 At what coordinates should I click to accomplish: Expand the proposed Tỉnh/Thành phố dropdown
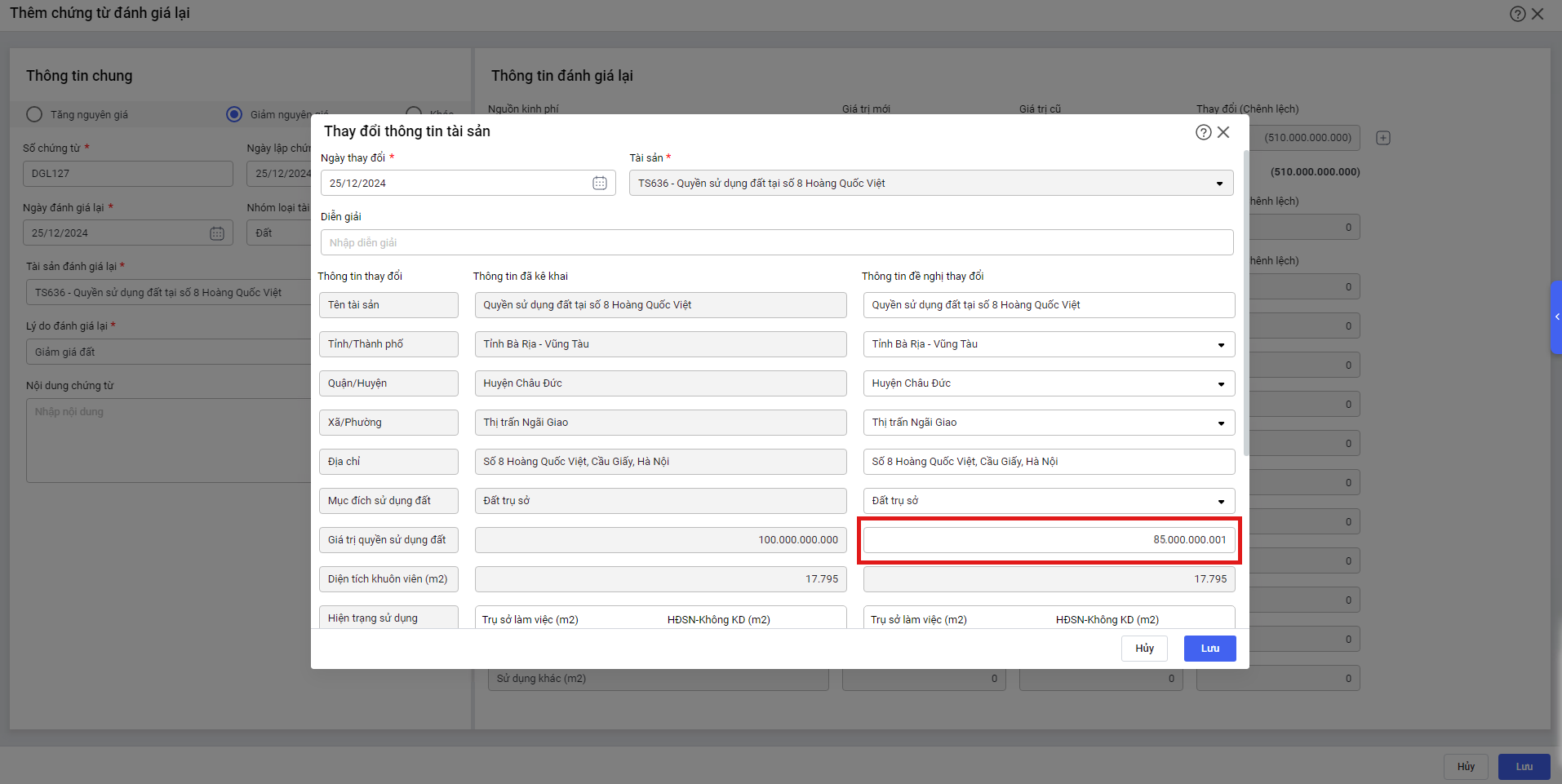point(1221,345)
